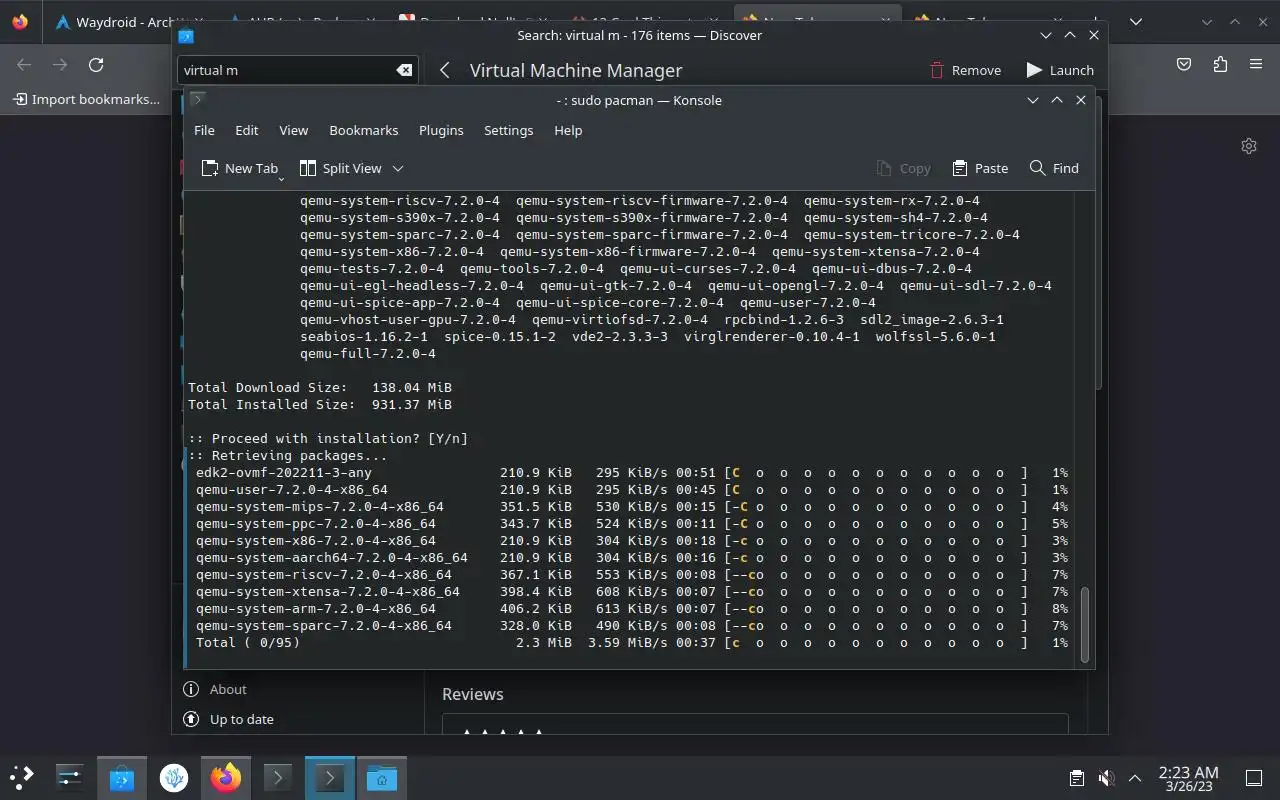Click the 'Total Installed Size' line in the terminal
The height and width of the screenshot is (800, 1280).
click(320, 404)
